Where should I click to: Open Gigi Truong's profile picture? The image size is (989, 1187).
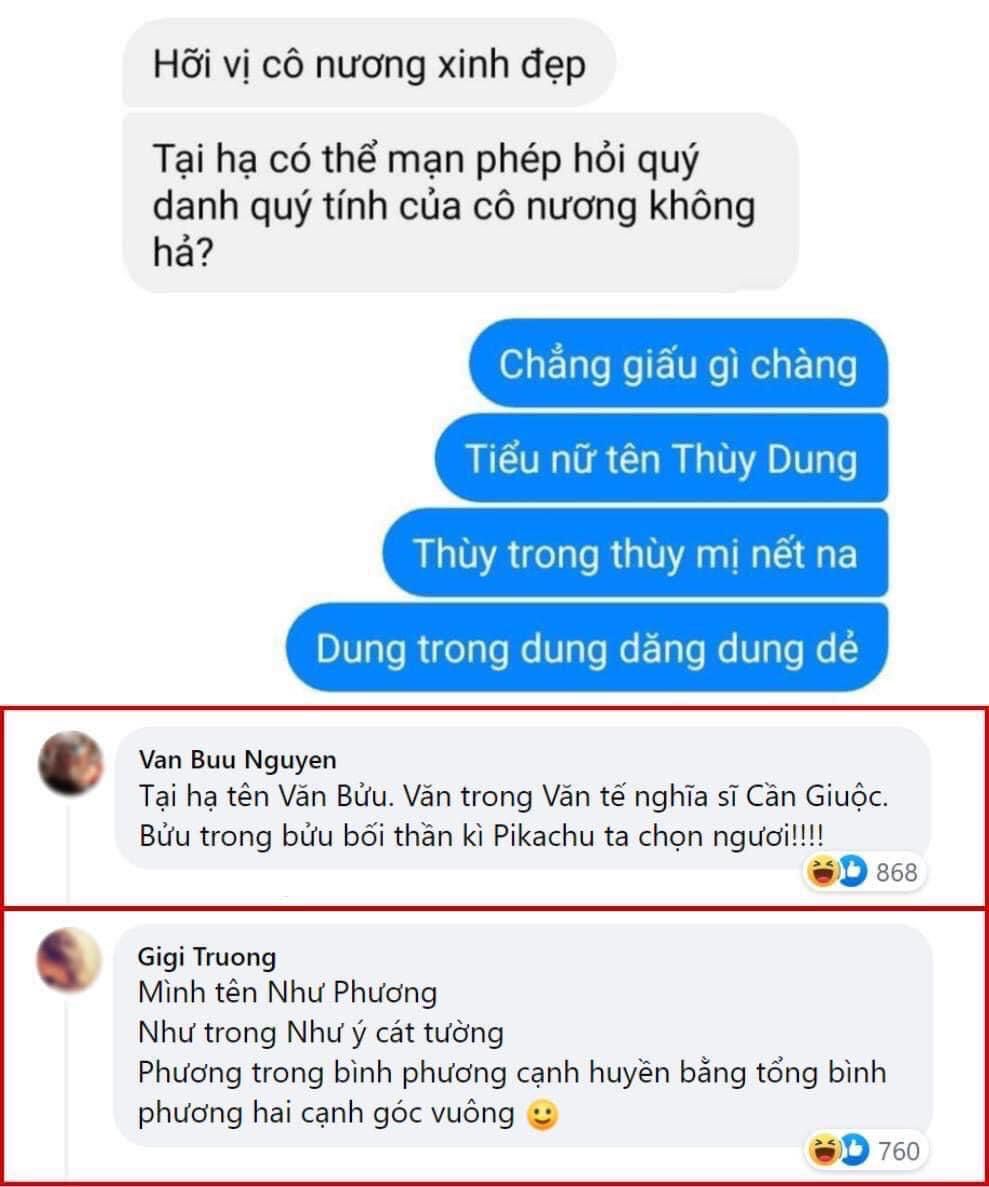click(x=69, y=959)
